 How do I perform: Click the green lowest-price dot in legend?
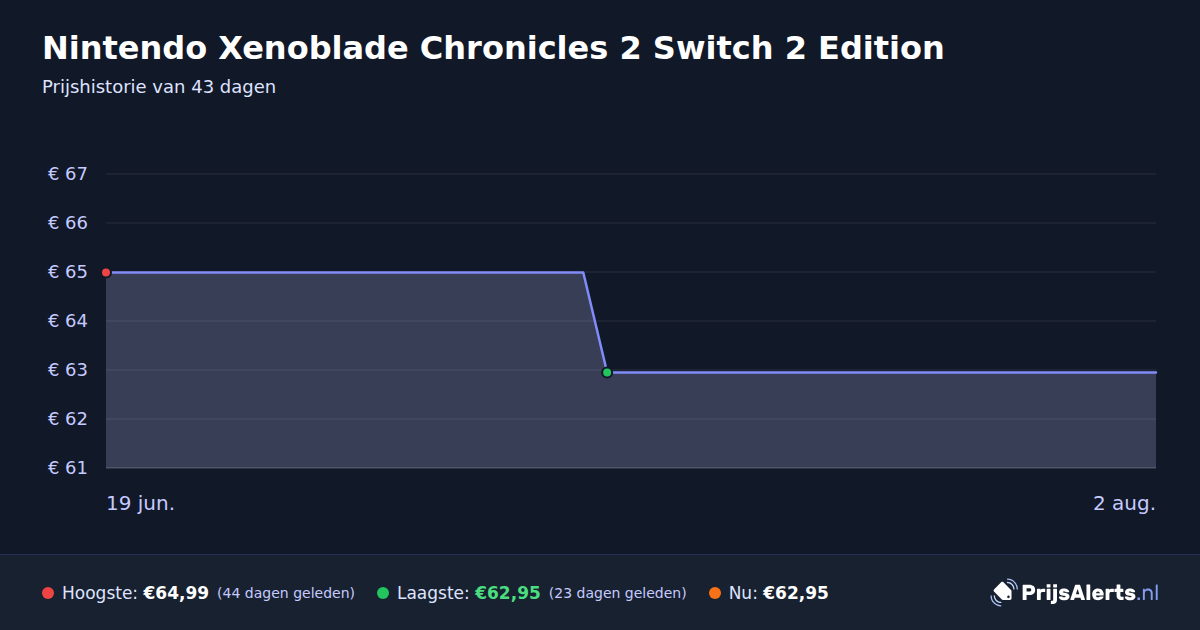[x=383, y=593]
